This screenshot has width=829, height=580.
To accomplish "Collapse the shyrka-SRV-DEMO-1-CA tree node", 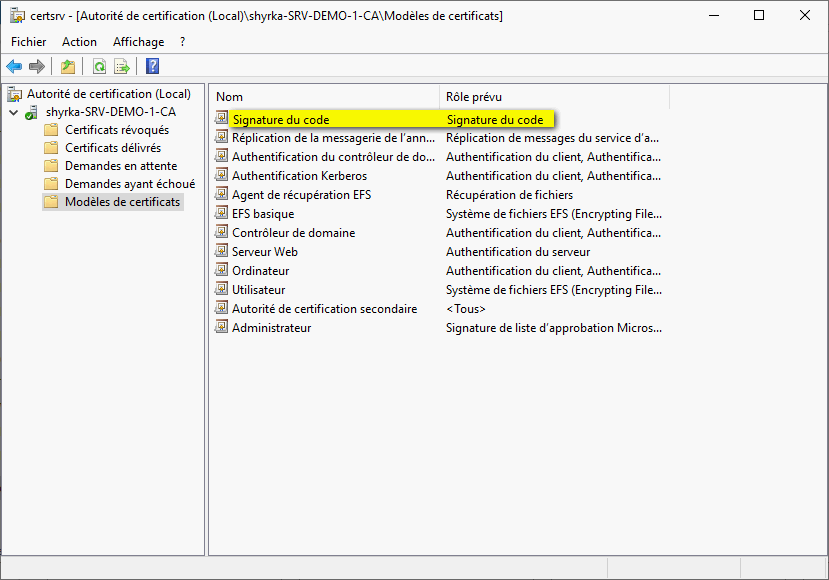I will (13, 113).
